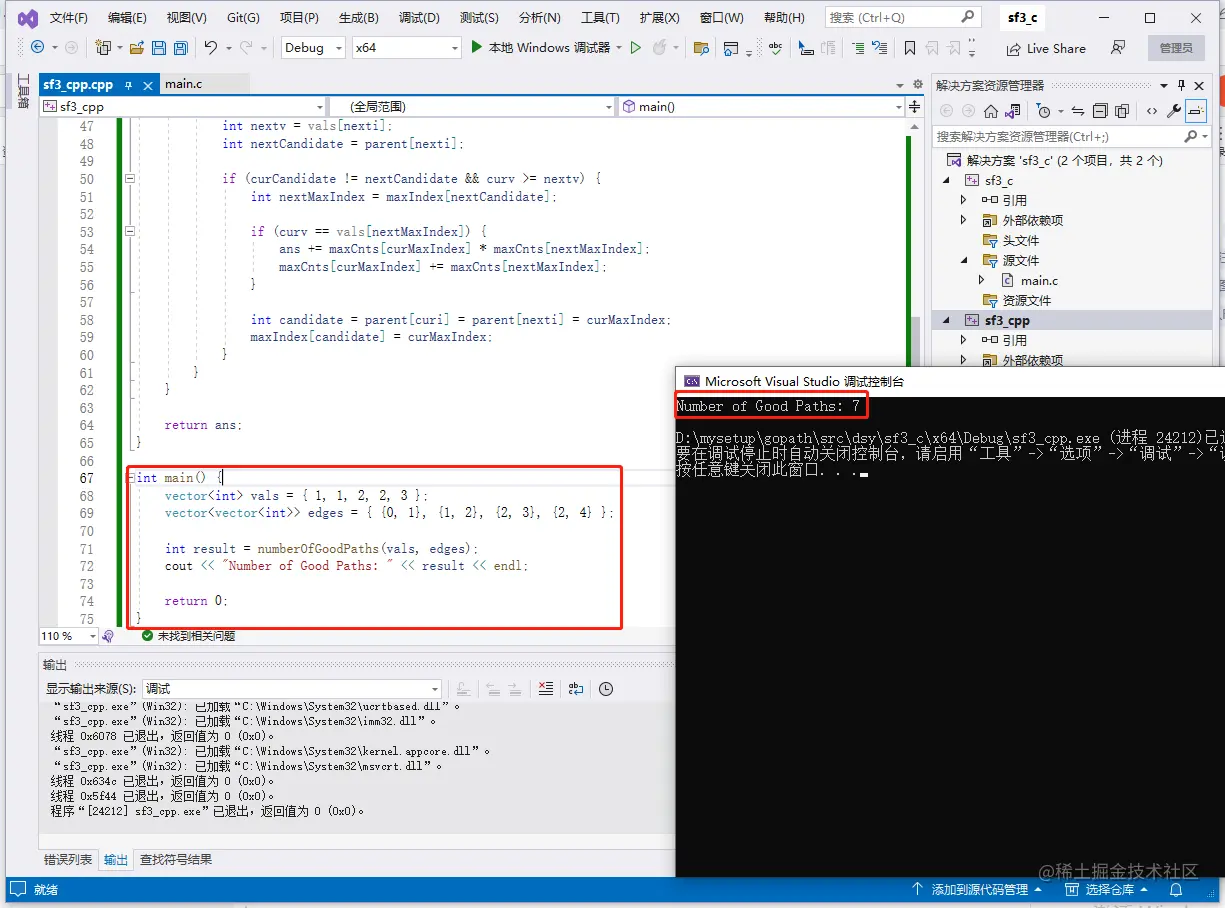This screenshot has width=1225, height=908.
Task: Click the start without debugging play icon
Action: (635, 48)
